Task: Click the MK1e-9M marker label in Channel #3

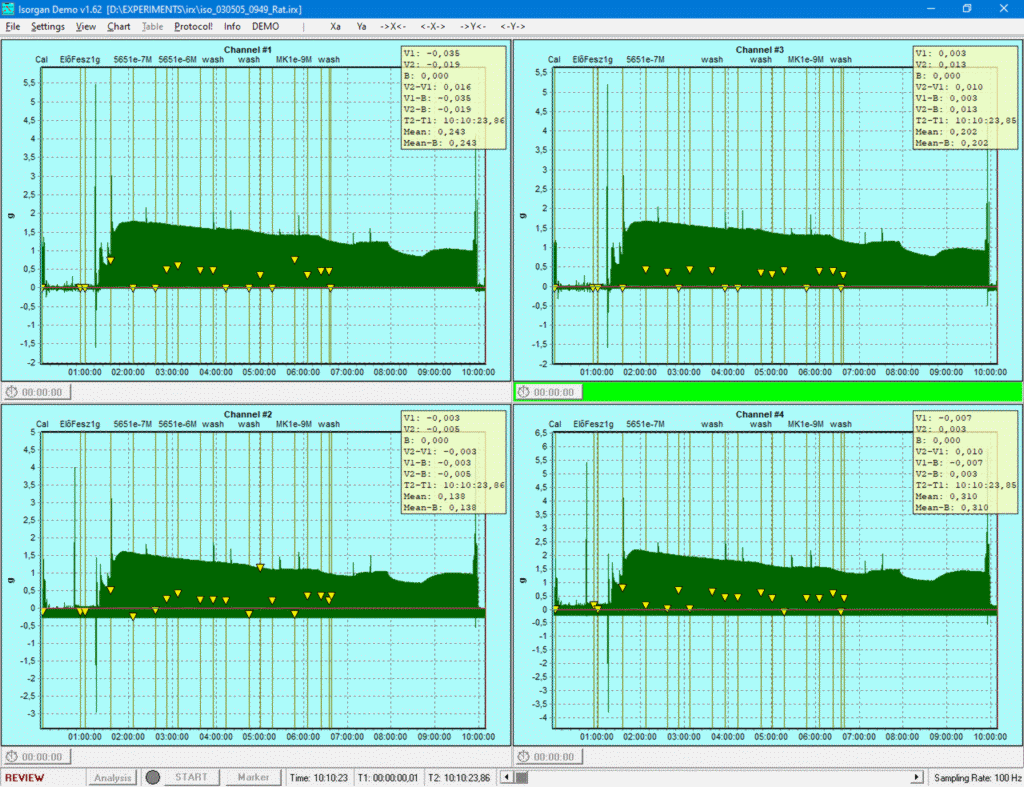Action: 805,59
